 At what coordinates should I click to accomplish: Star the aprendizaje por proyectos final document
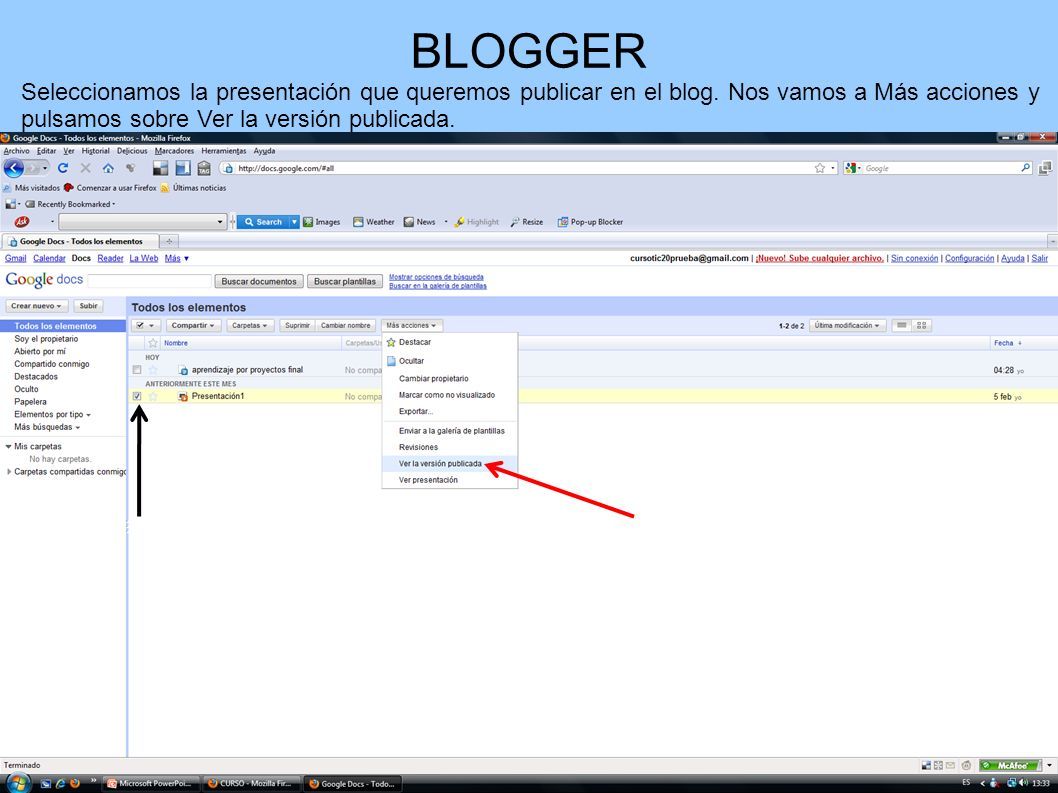click(153, 370)
